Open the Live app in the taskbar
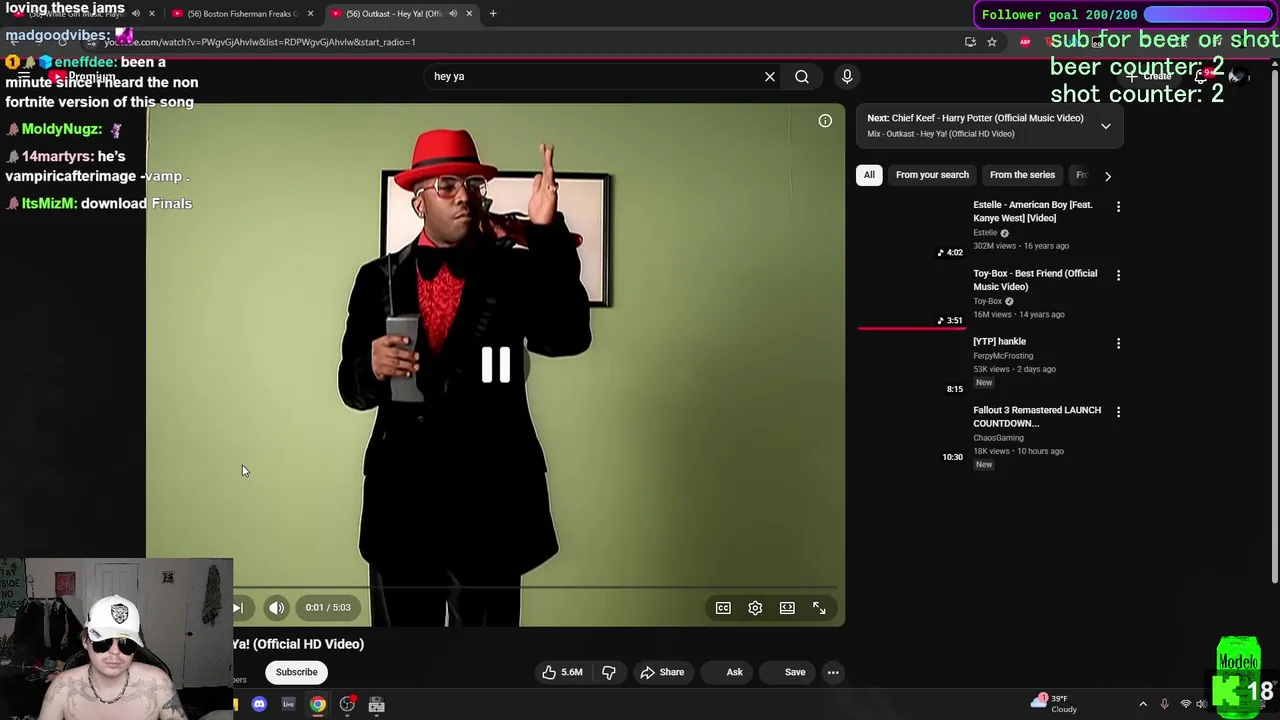The image size is (1280, 720). (x=288, y=705)
